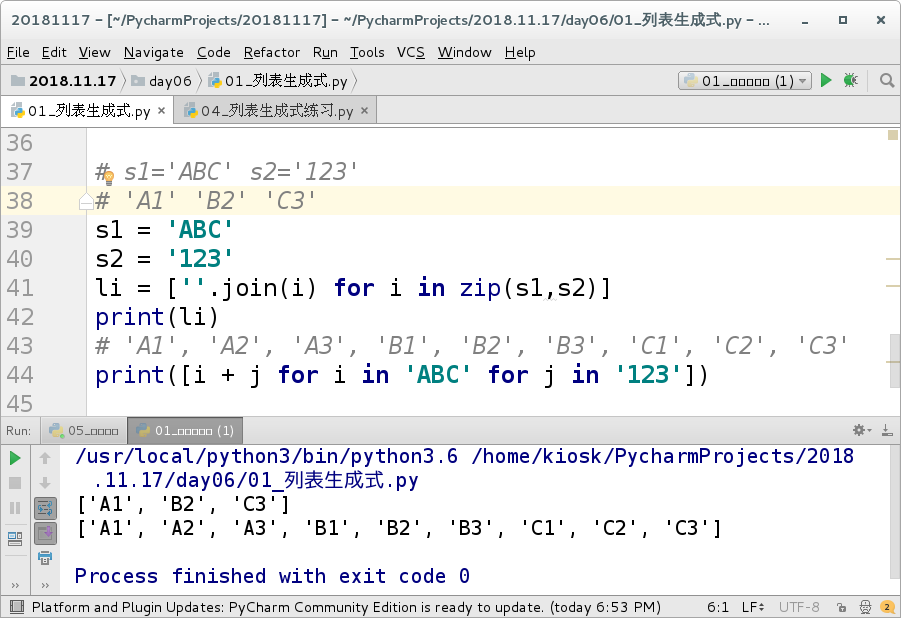Screen dimensions: 901x618
Task: Toggle soft-wrap in the console toolbar
Action: (44, 505)
